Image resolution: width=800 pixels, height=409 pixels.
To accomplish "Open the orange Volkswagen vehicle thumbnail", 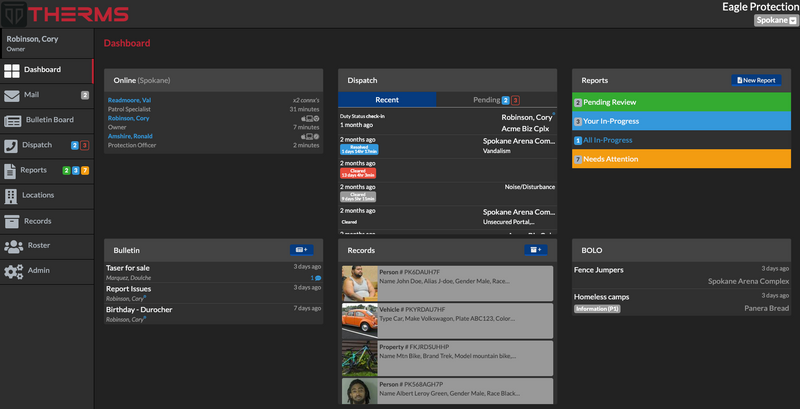I will coord(360,321).
